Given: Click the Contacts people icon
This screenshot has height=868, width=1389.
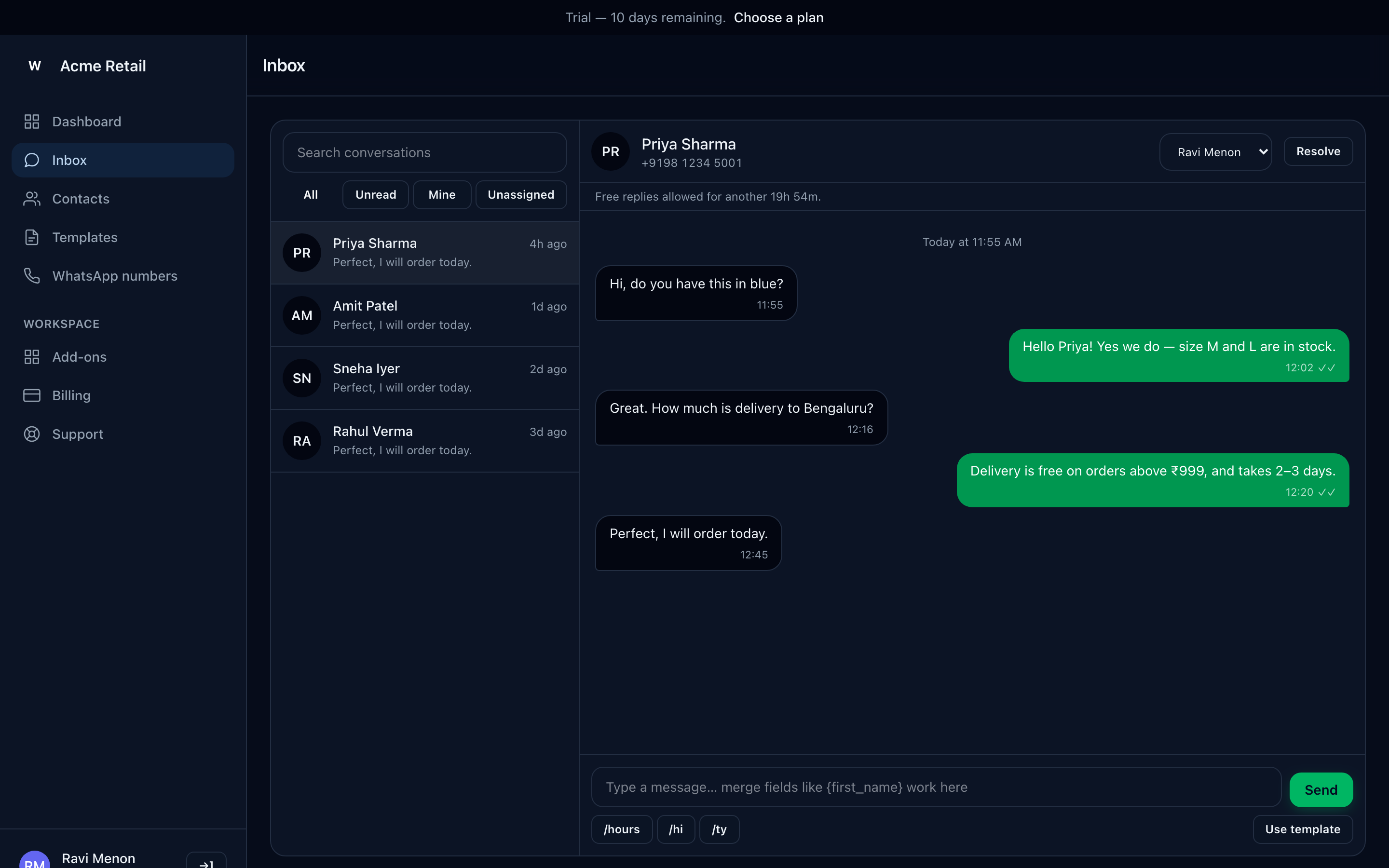Looking at the screenshot, I should coord(31,199).
